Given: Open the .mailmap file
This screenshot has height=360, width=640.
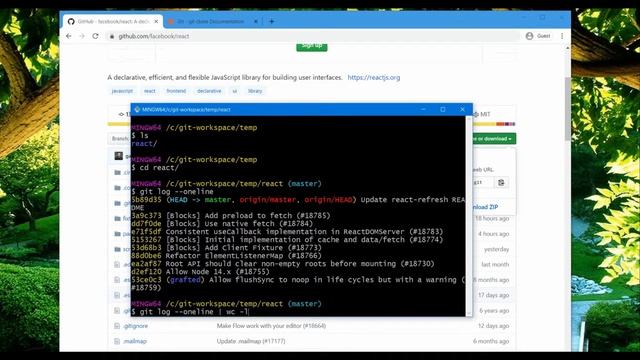Looking at the screenshot, I should coord(135,341).
